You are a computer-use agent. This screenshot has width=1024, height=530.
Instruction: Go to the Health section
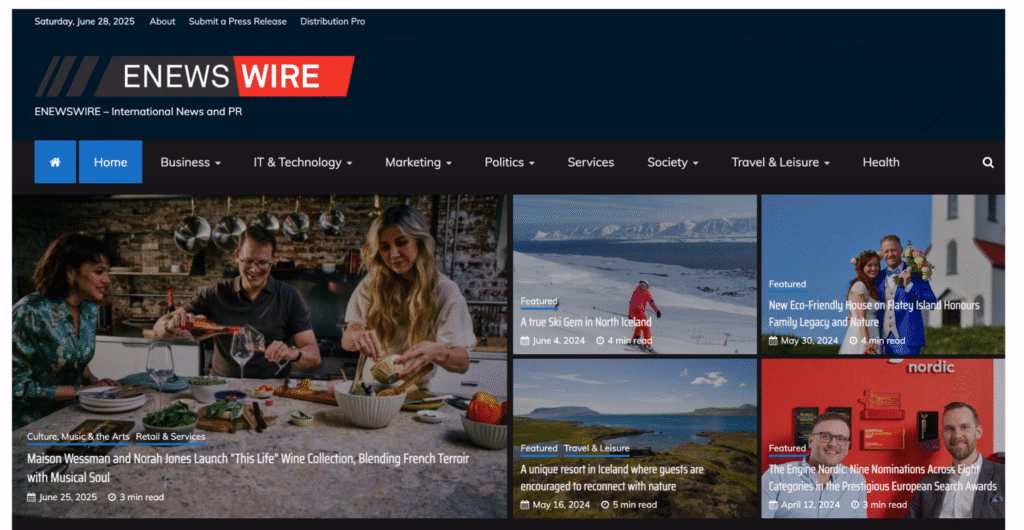(881, 162)
